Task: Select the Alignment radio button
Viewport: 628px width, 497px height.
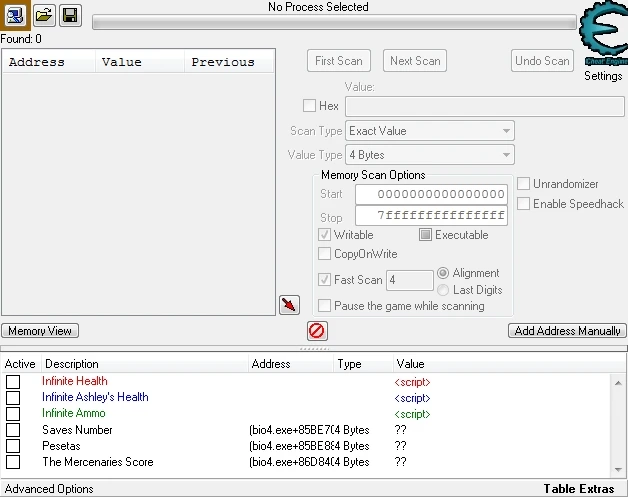Action: [443, 273]
